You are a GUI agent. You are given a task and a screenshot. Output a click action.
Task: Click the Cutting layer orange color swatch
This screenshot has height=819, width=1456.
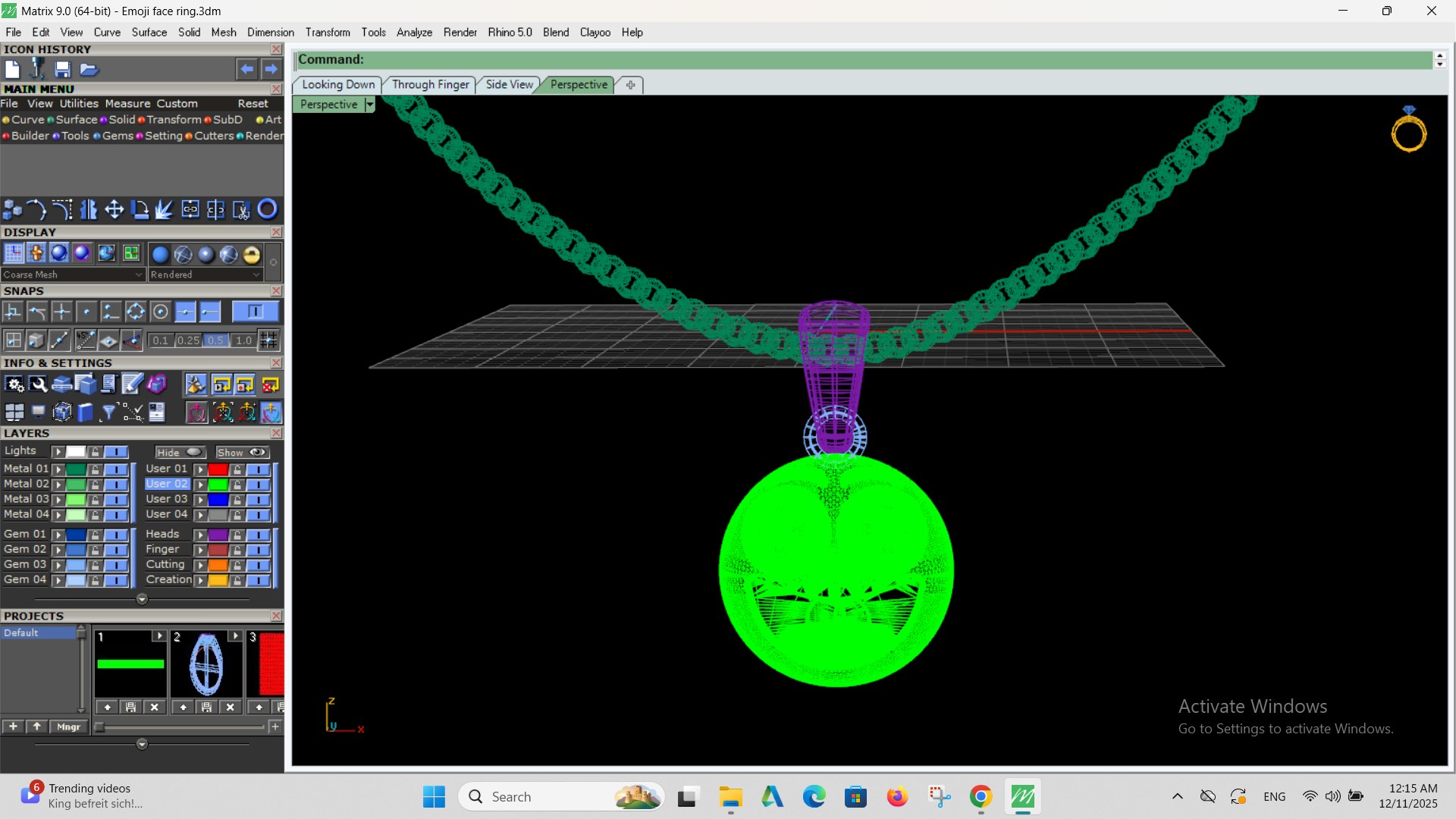click(218, 565)
